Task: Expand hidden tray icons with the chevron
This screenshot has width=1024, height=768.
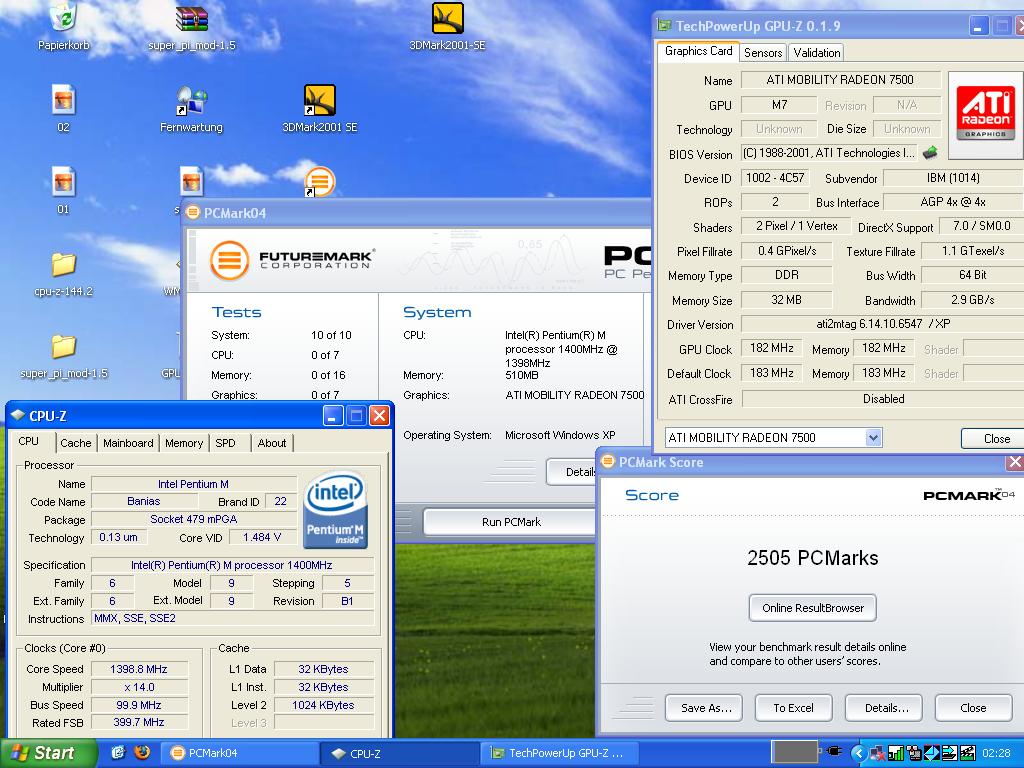Action: pyautogui.click(x=859, y=754)
